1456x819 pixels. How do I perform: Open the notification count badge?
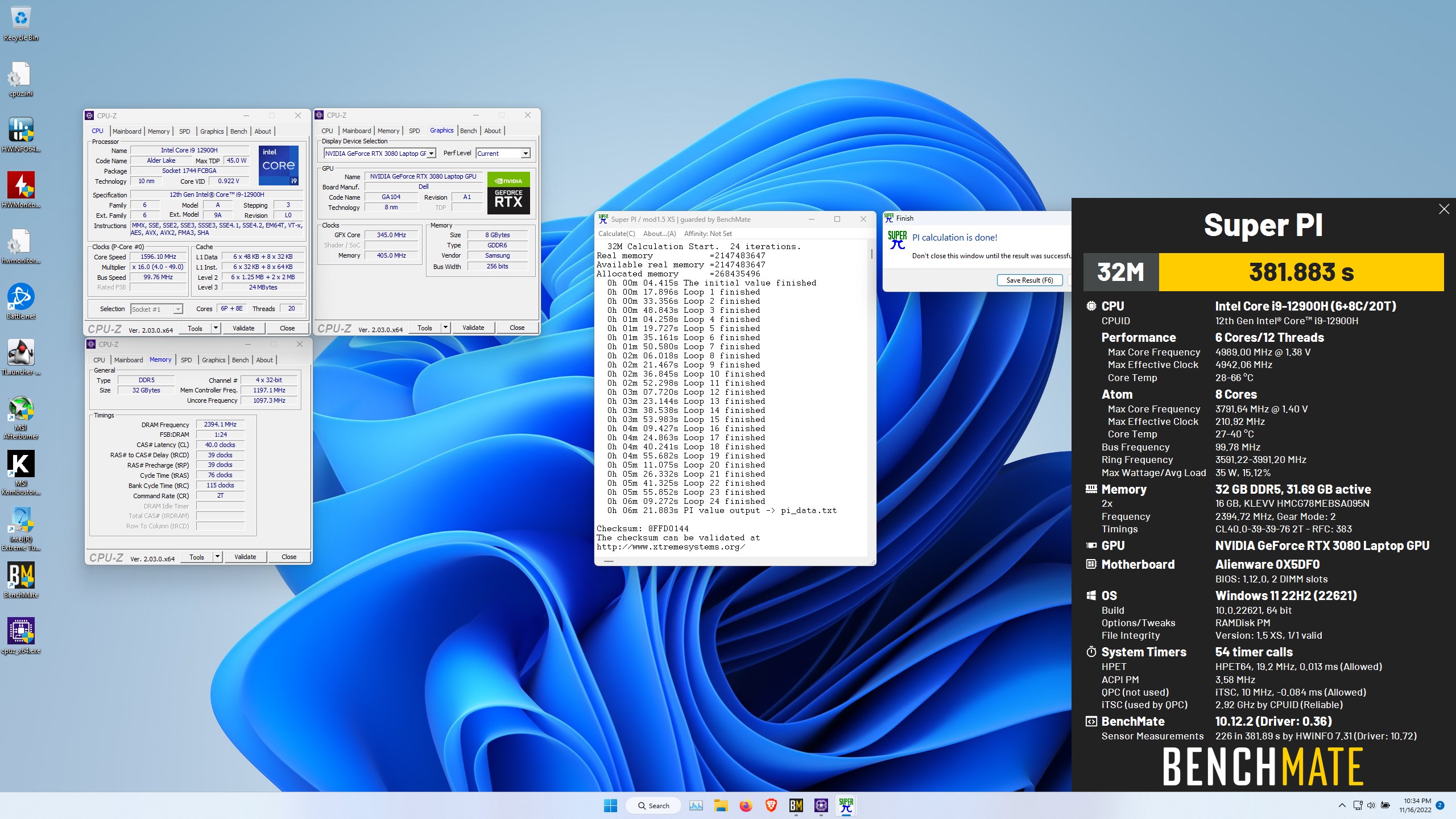1440,805
